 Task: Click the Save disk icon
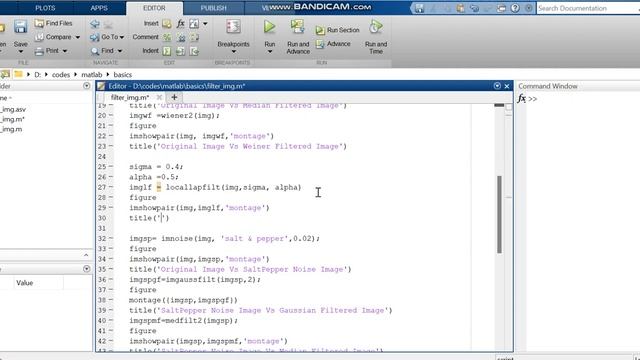click(x=20, y=26)
